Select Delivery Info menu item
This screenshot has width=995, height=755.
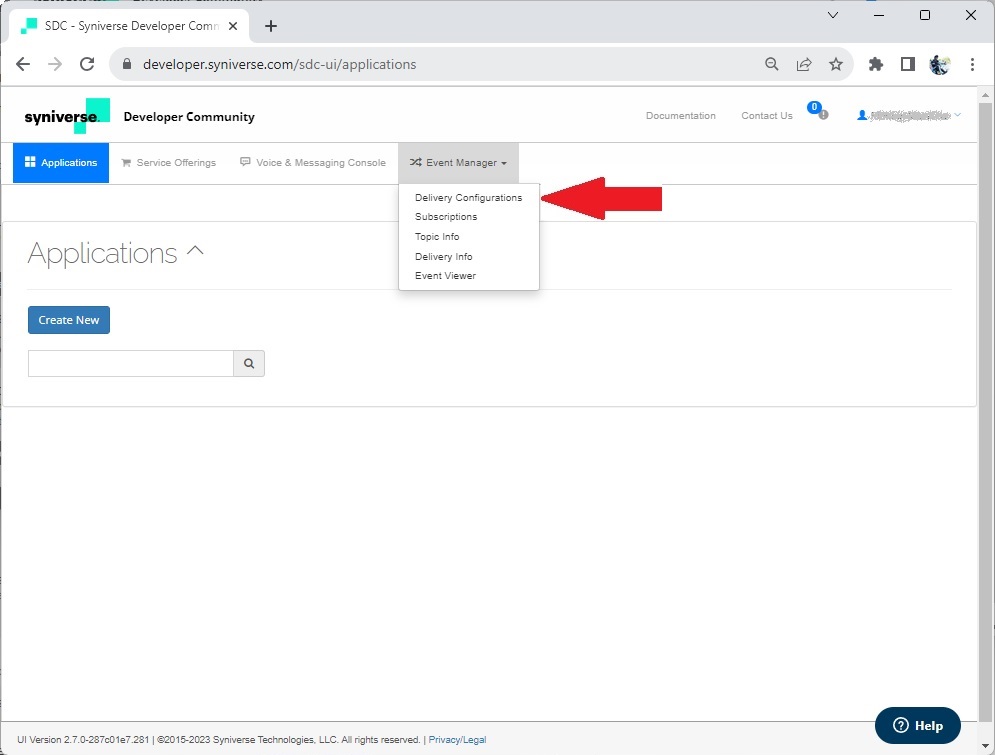(444, 256)
